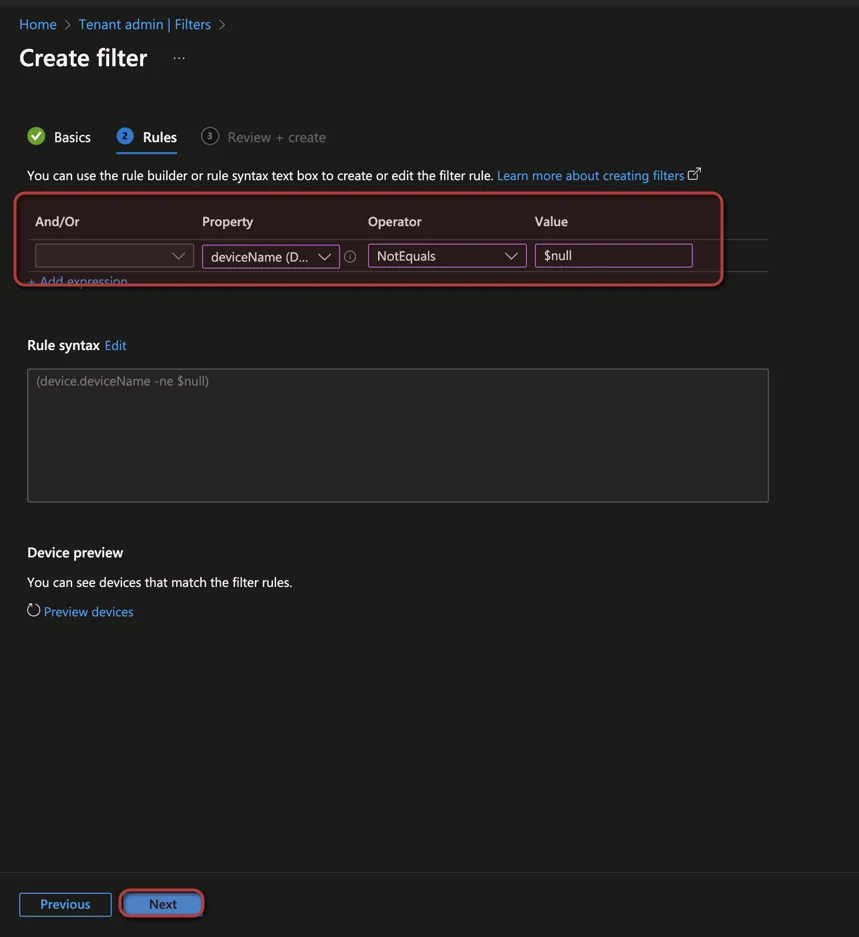Select the Rules step tab
Image resolution: width=859 pixels, height=937 pixels.
pyautogui.click(x=147, y=137)
